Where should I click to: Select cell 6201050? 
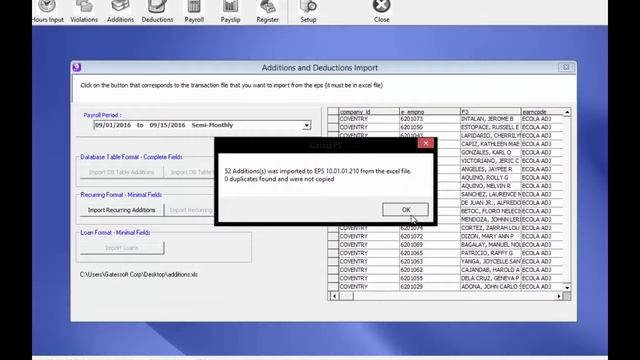[429, 127]
